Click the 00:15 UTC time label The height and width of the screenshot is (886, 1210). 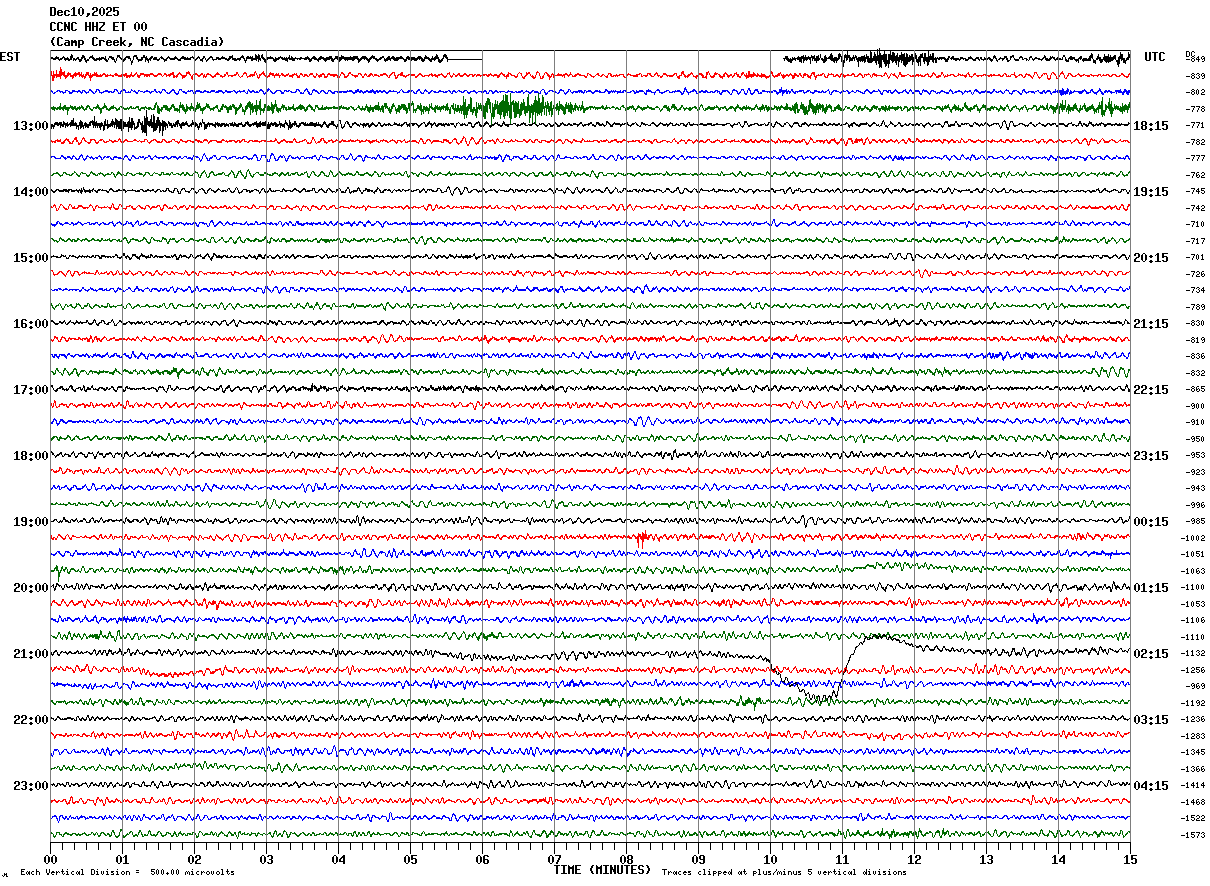coord(1151,522)
